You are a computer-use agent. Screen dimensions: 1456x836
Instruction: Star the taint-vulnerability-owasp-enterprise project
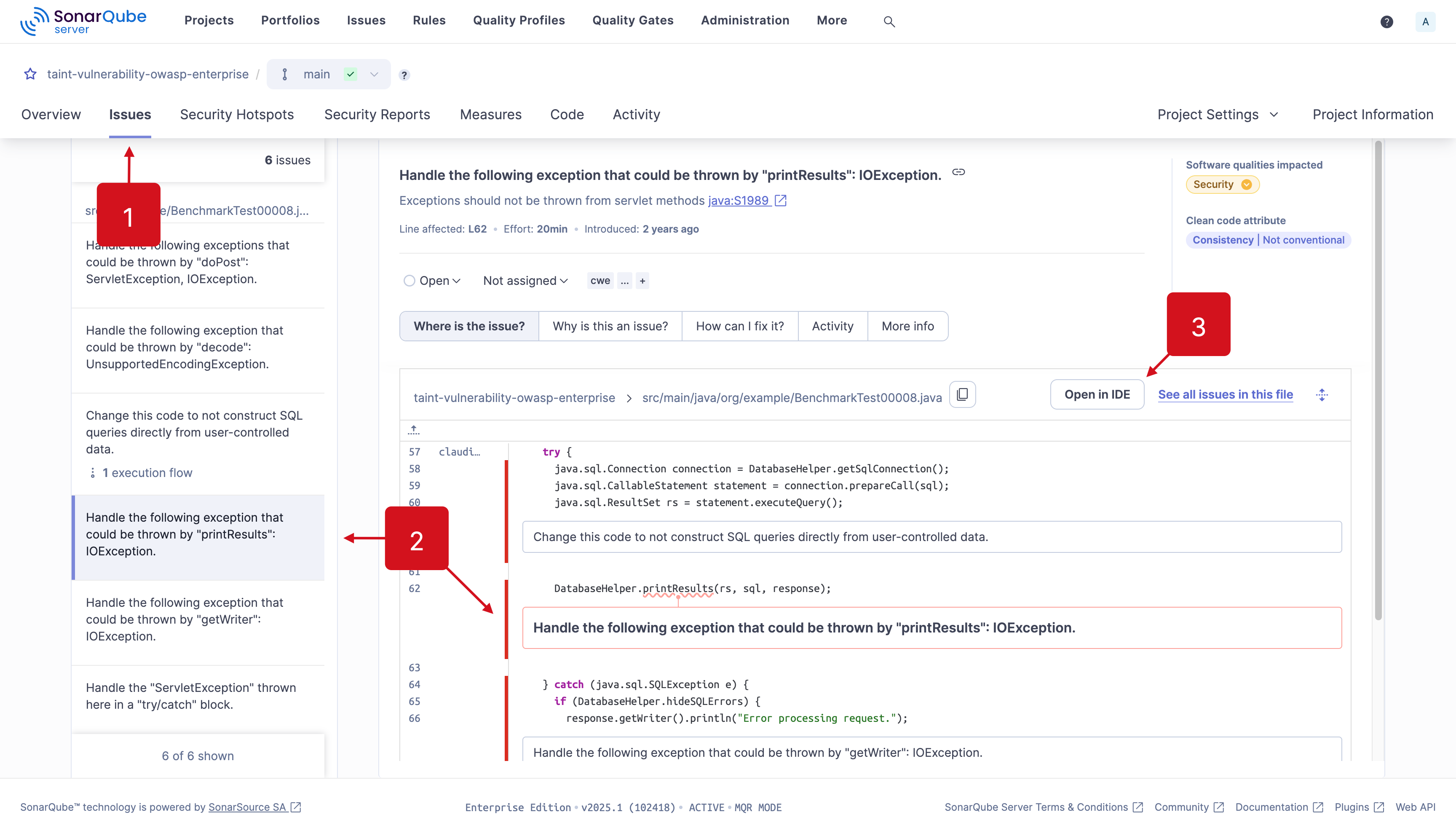(30, 74)
